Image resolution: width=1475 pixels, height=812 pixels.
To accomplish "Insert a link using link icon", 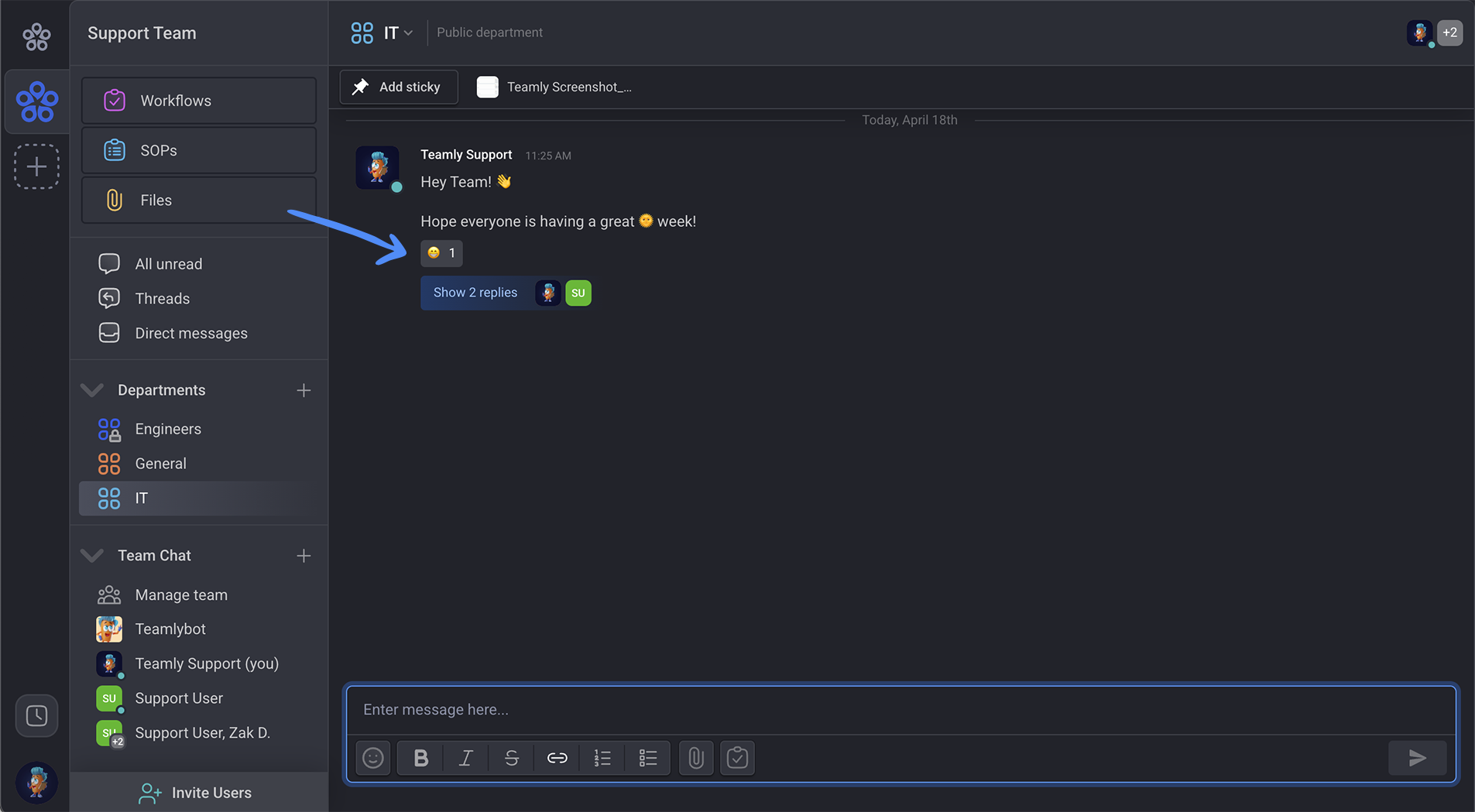I will (557, 758).
